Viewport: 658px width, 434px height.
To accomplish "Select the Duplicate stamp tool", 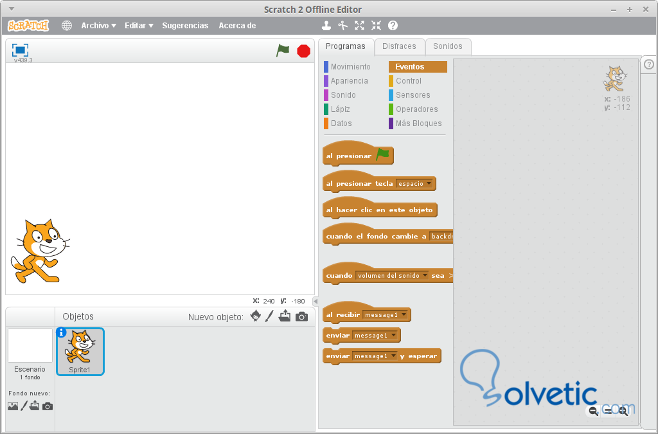I will [x=326, y=26].
